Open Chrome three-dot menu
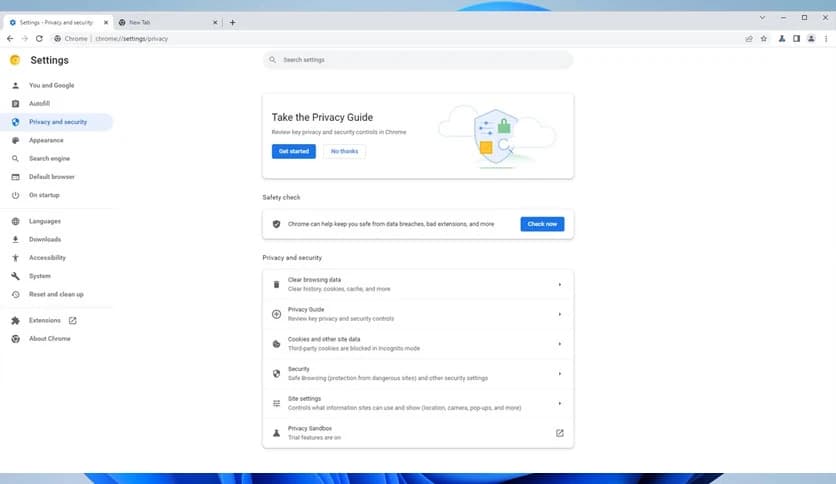The height and width of the screenshot is (484, 836). [x=826, y=38]
